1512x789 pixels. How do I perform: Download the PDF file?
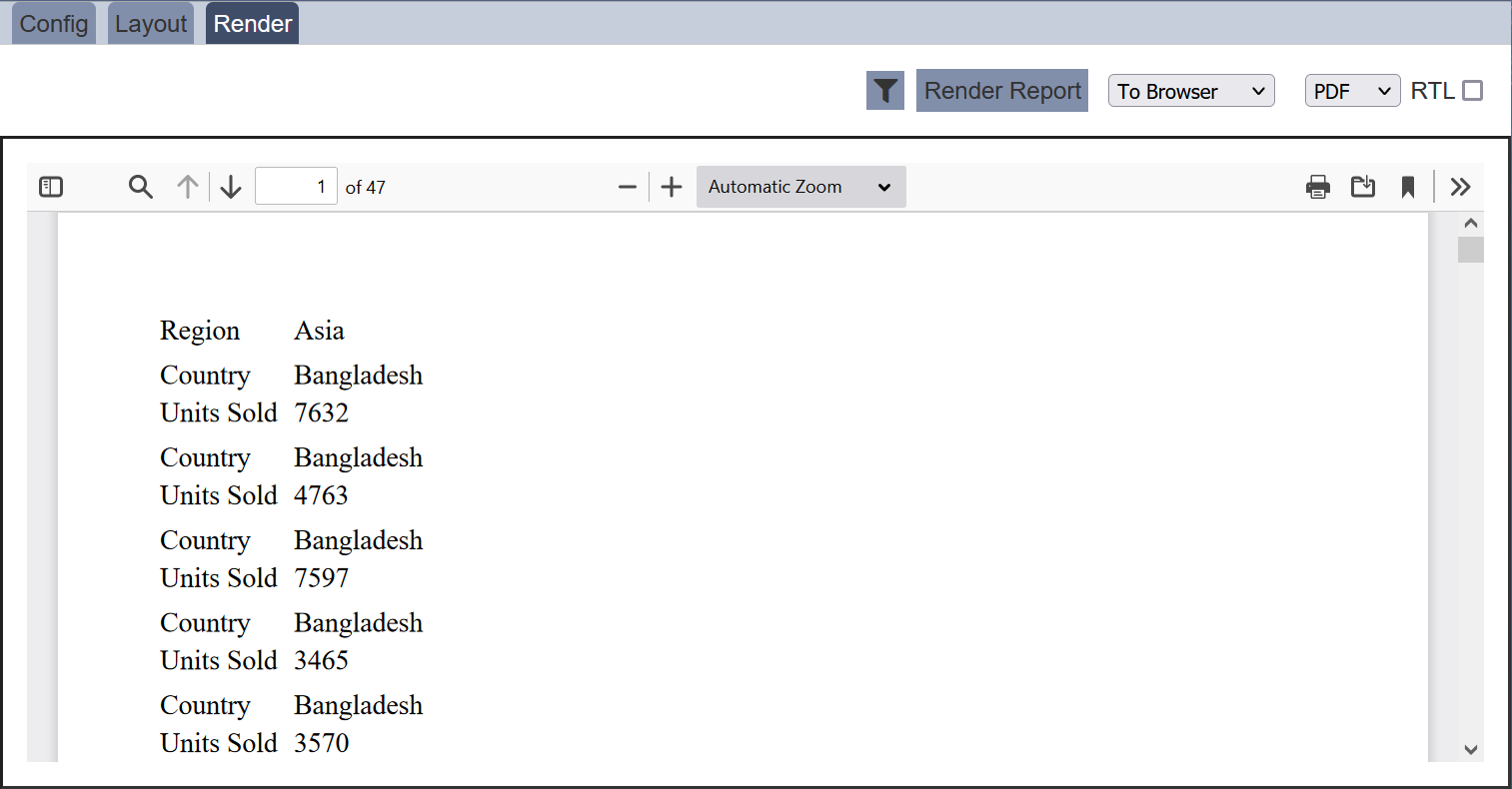(x=1363, y=187)
